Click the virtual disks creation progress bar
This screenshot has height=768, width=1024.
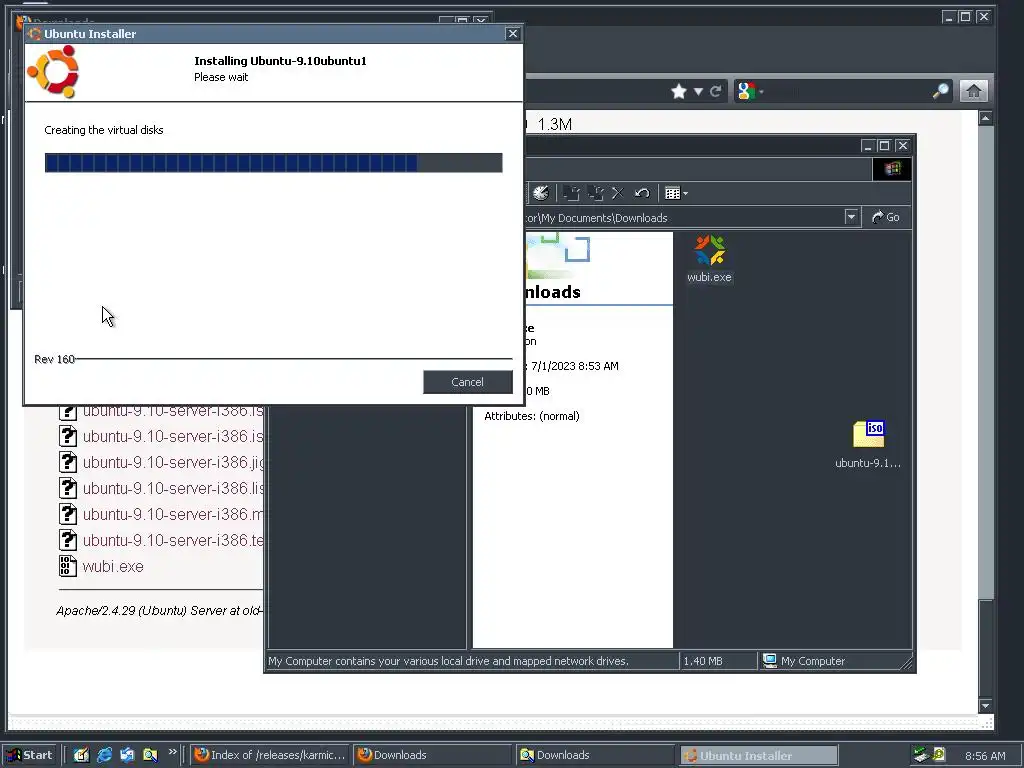274,163
